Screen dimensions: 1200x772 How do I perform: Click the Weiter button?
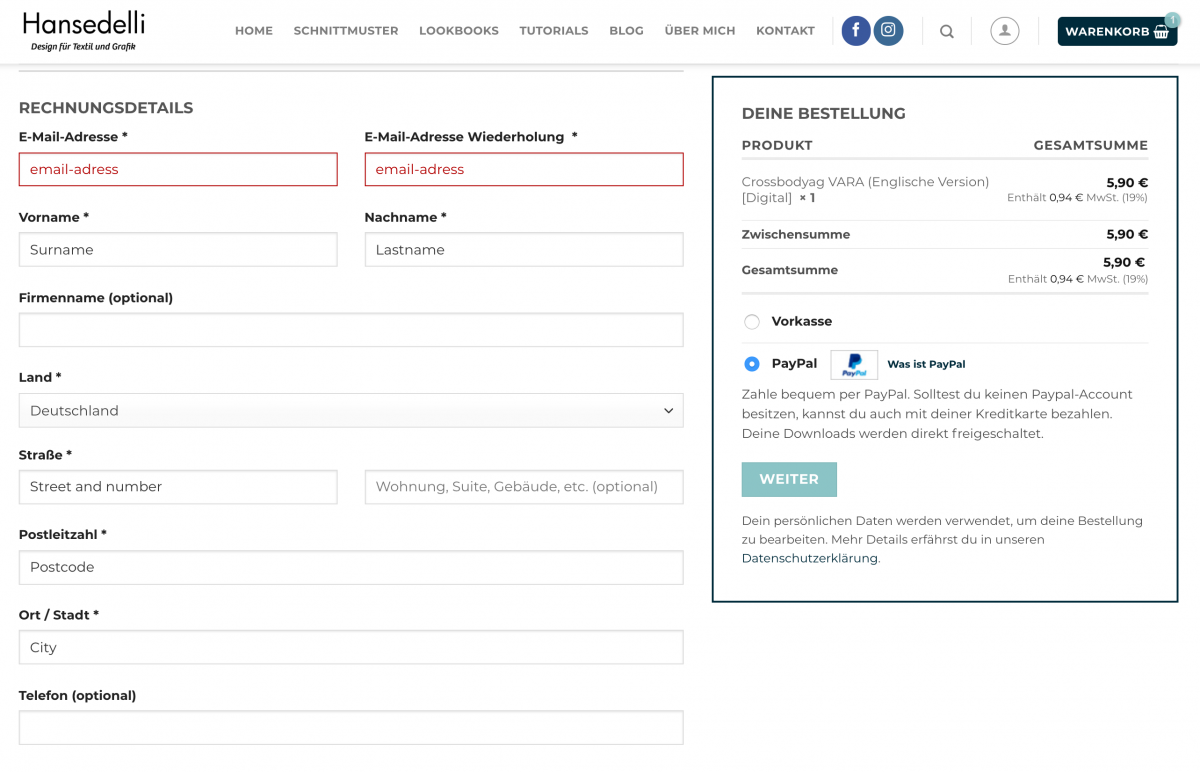click(x=789, y=479)
